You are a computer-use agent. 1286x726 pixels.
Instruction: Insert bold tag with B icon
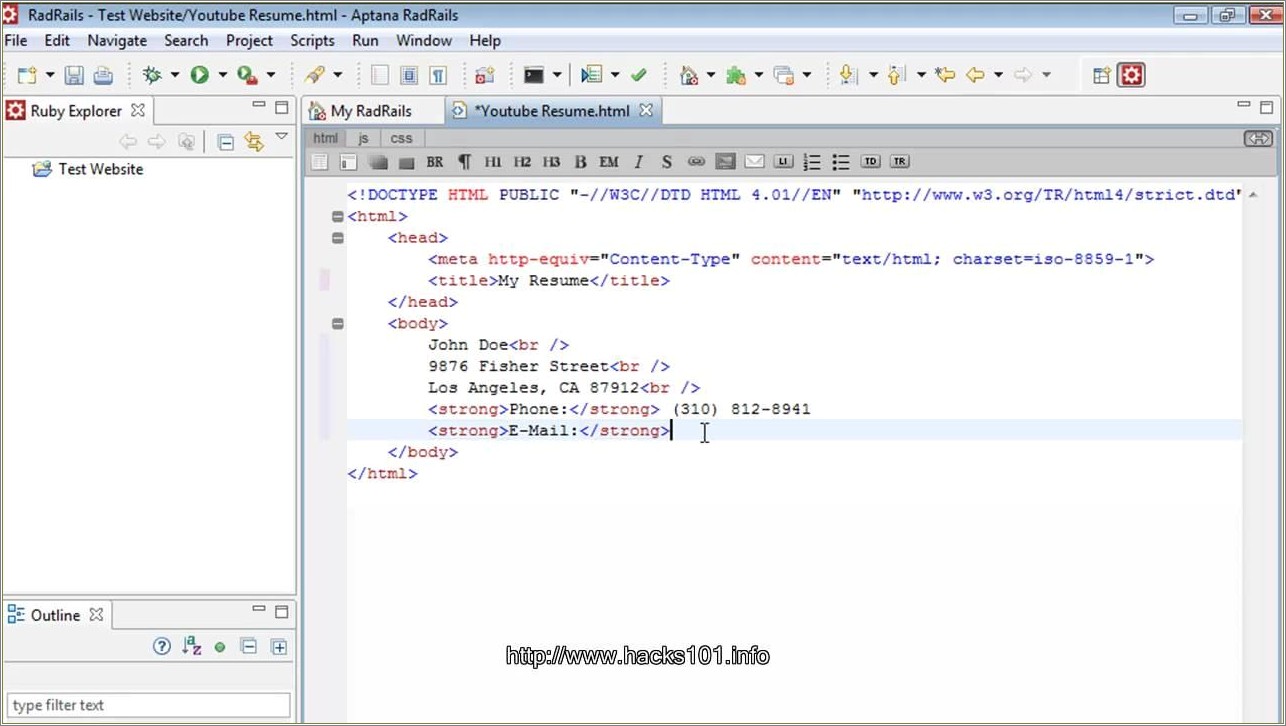(580, 162)
